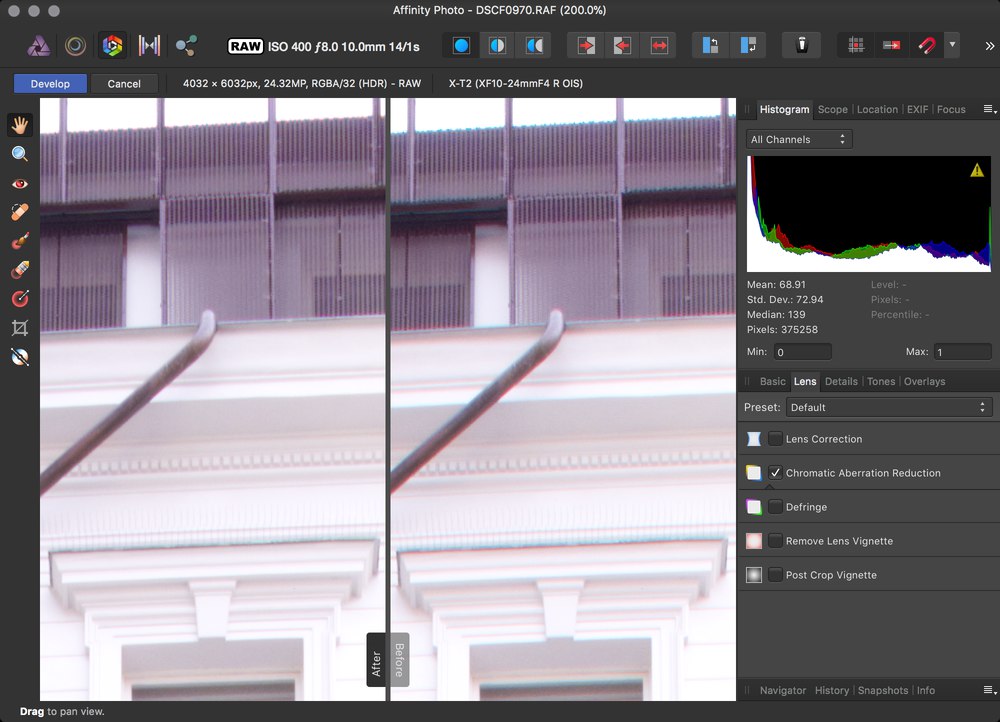The height and width of the screenshot is (722, 1000).
Task: Enable Post Crop Vignette checkbox
Action: tap(775, 575)
